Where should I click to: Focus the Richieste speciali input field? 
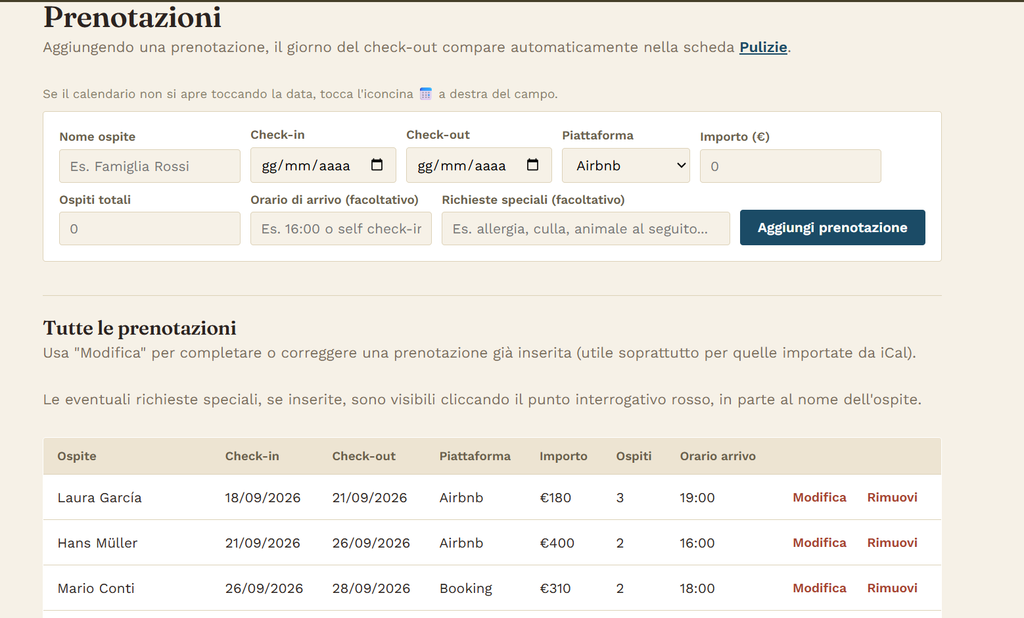(x=585, y=229)
